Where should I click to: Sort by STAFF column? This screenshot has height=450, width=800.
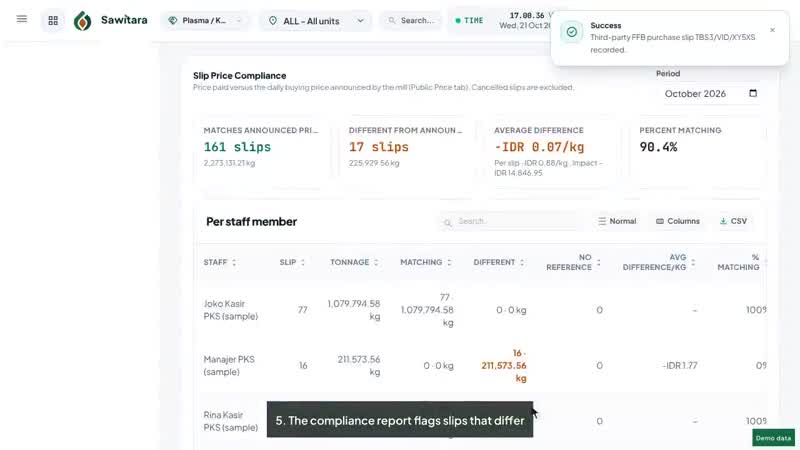coord(220,262)
